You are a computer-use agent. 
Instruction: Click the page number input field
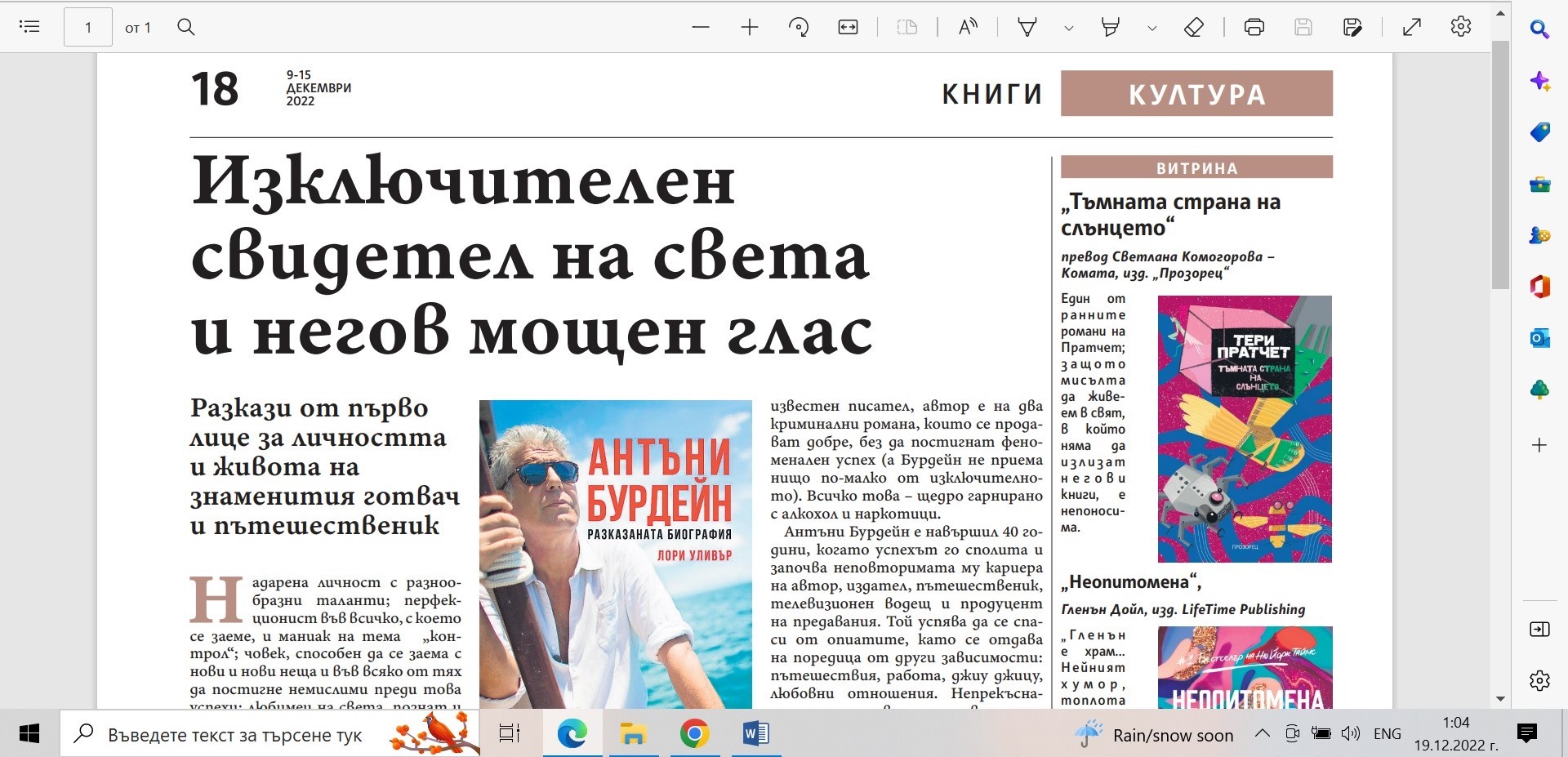pos(88,28)
